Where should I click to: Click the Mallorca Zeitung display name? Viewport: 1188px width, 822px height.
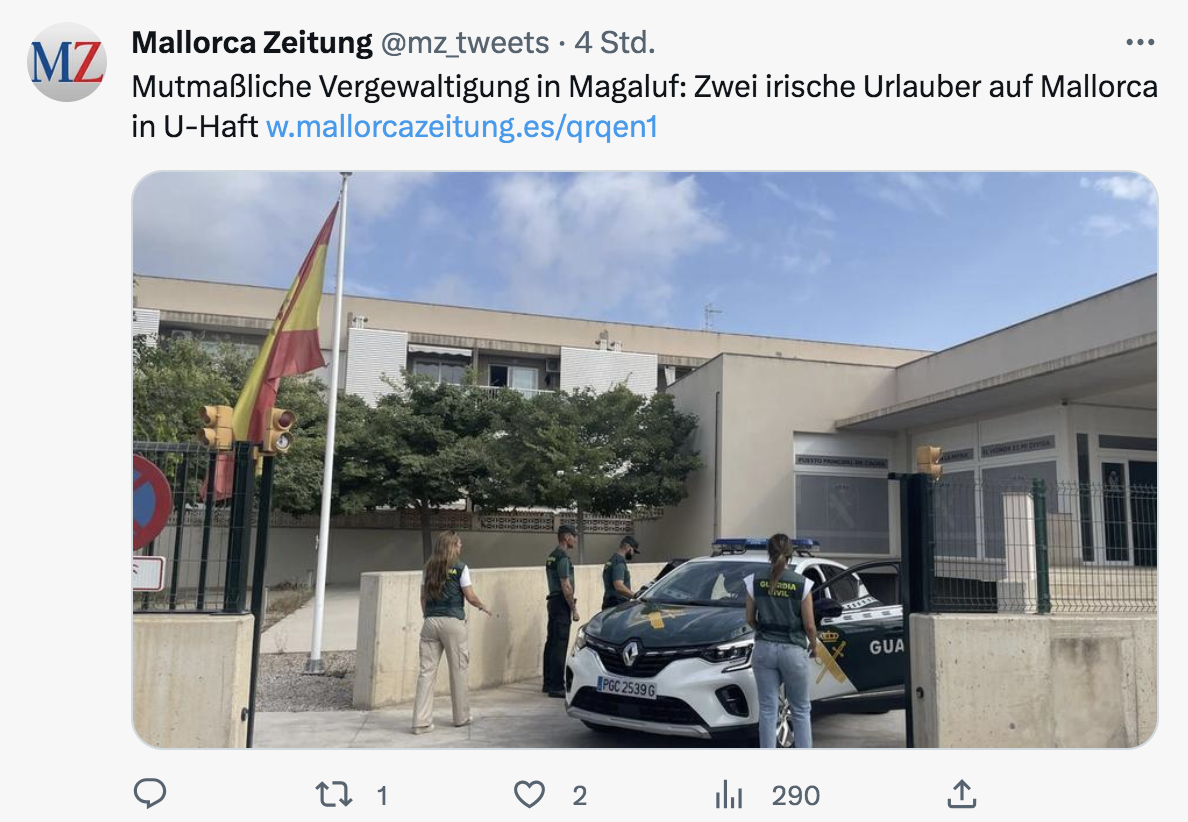pyautogui.click(x=252, y=42)
